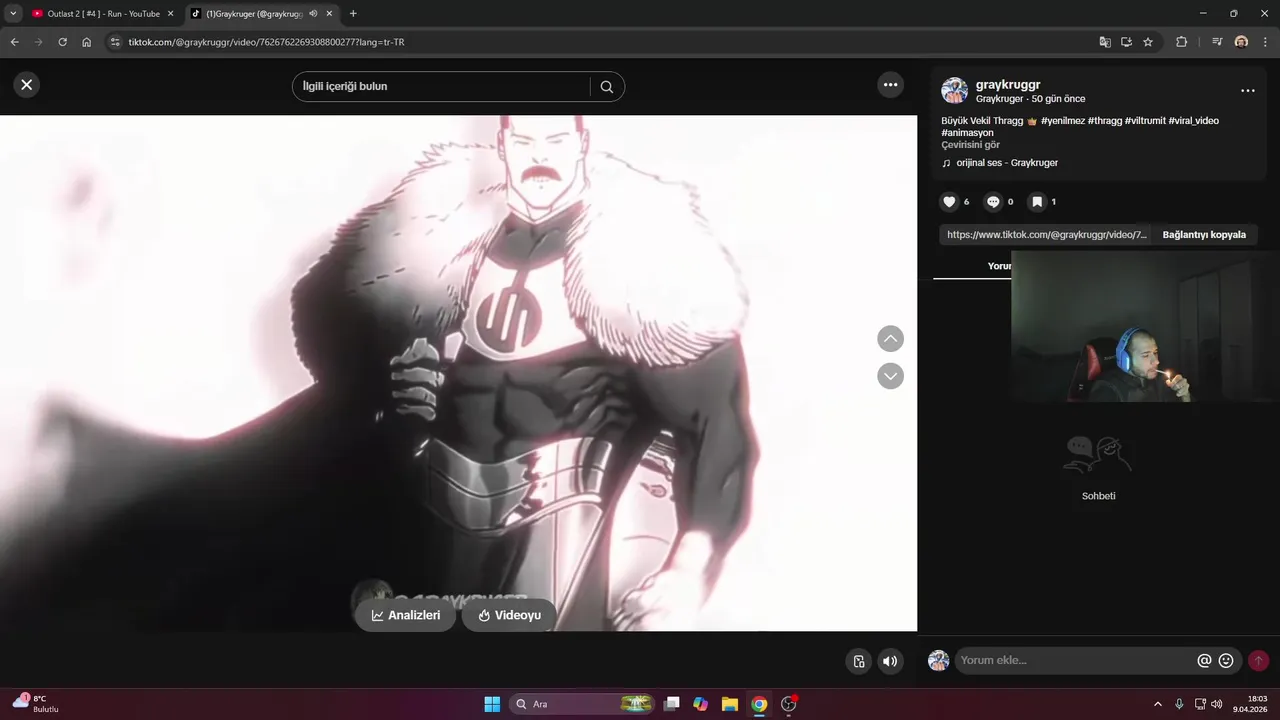Open Chrome extensions puzzle icon
This screenshot has width=1280, height=720.
1181,42
